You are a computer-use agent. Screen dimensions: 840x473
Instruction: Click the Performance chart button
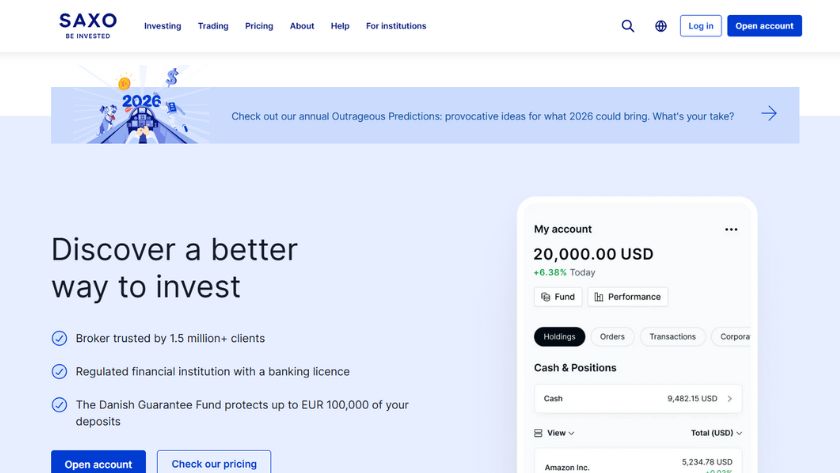(x=628, y=297)
